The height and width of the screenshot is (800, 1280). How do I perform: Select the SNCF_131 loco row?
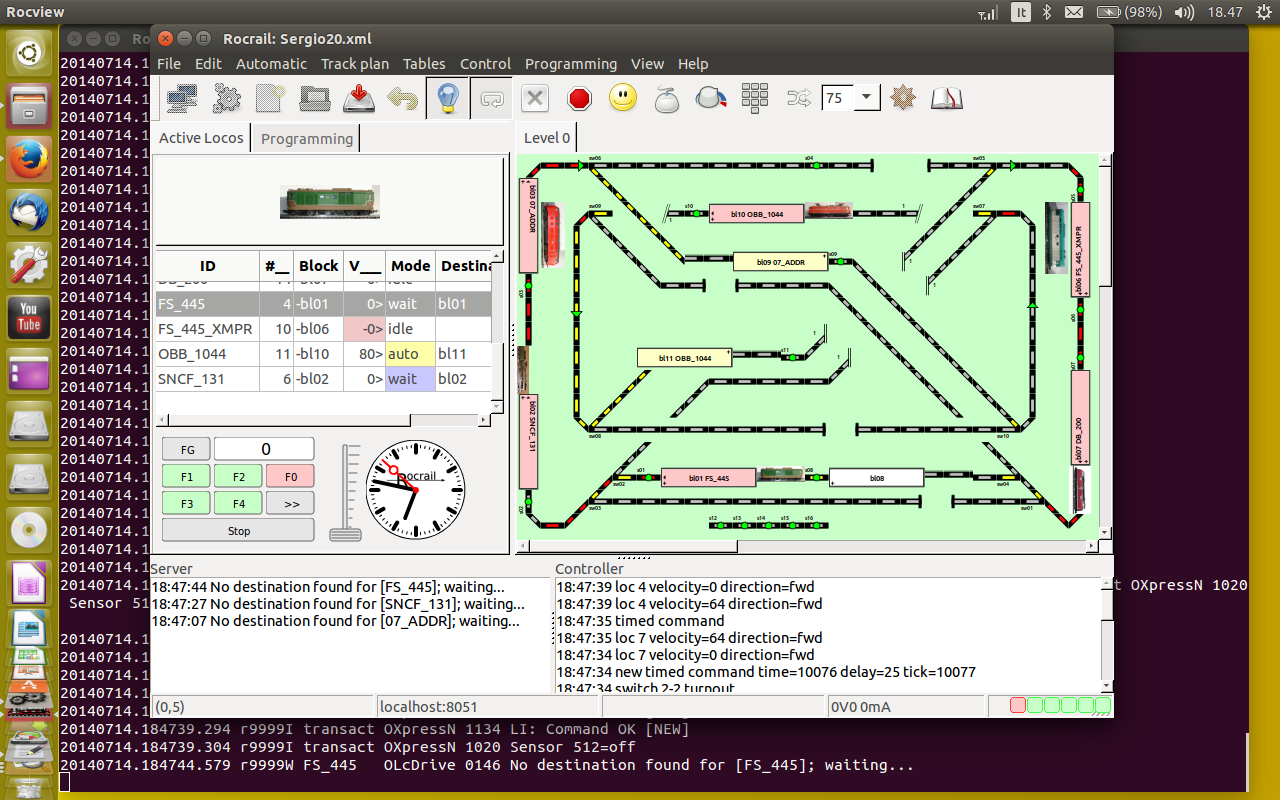(323, 379)
